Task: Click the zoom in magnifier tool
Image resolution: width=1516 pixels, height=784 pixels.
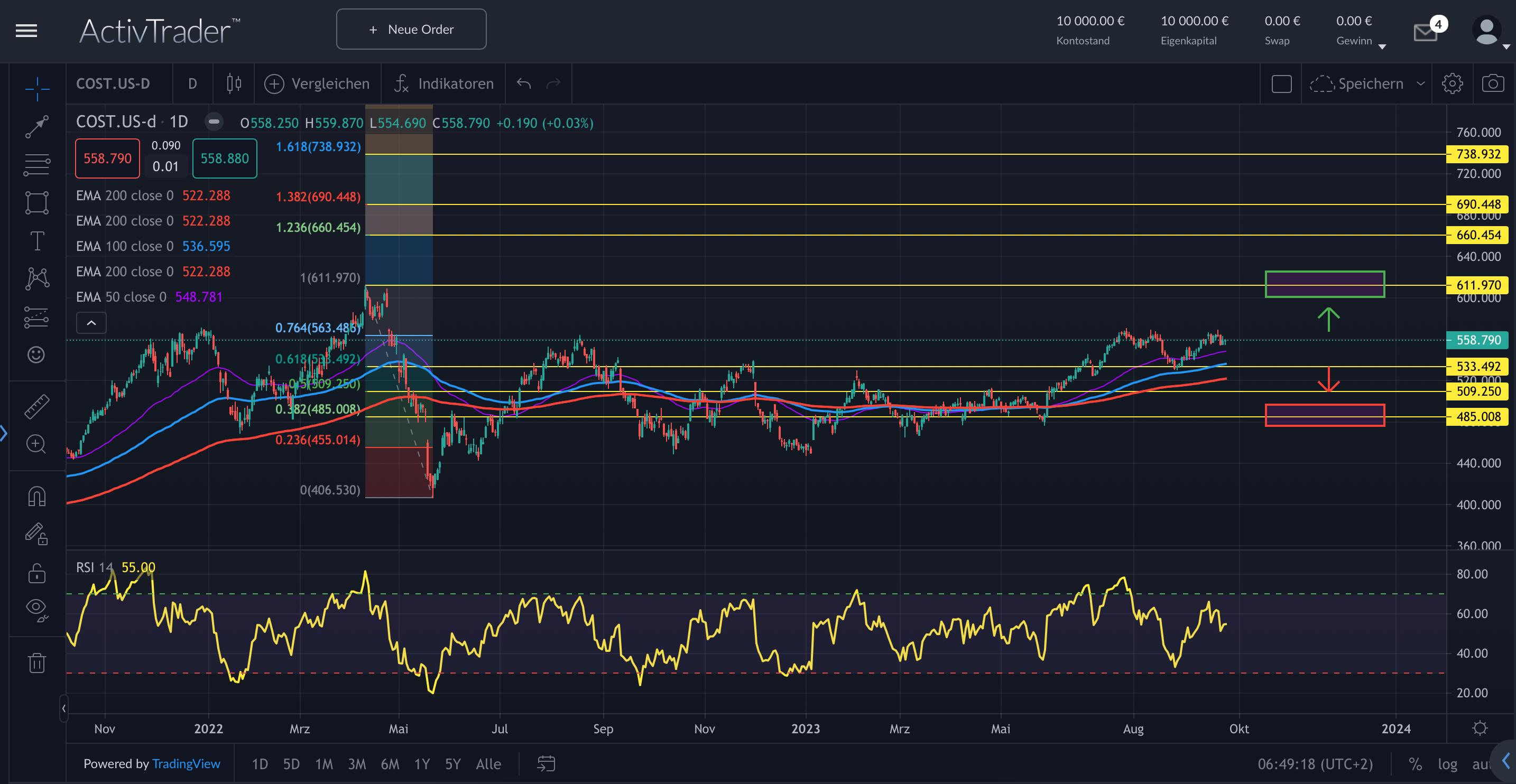Action: click(36, 444)
